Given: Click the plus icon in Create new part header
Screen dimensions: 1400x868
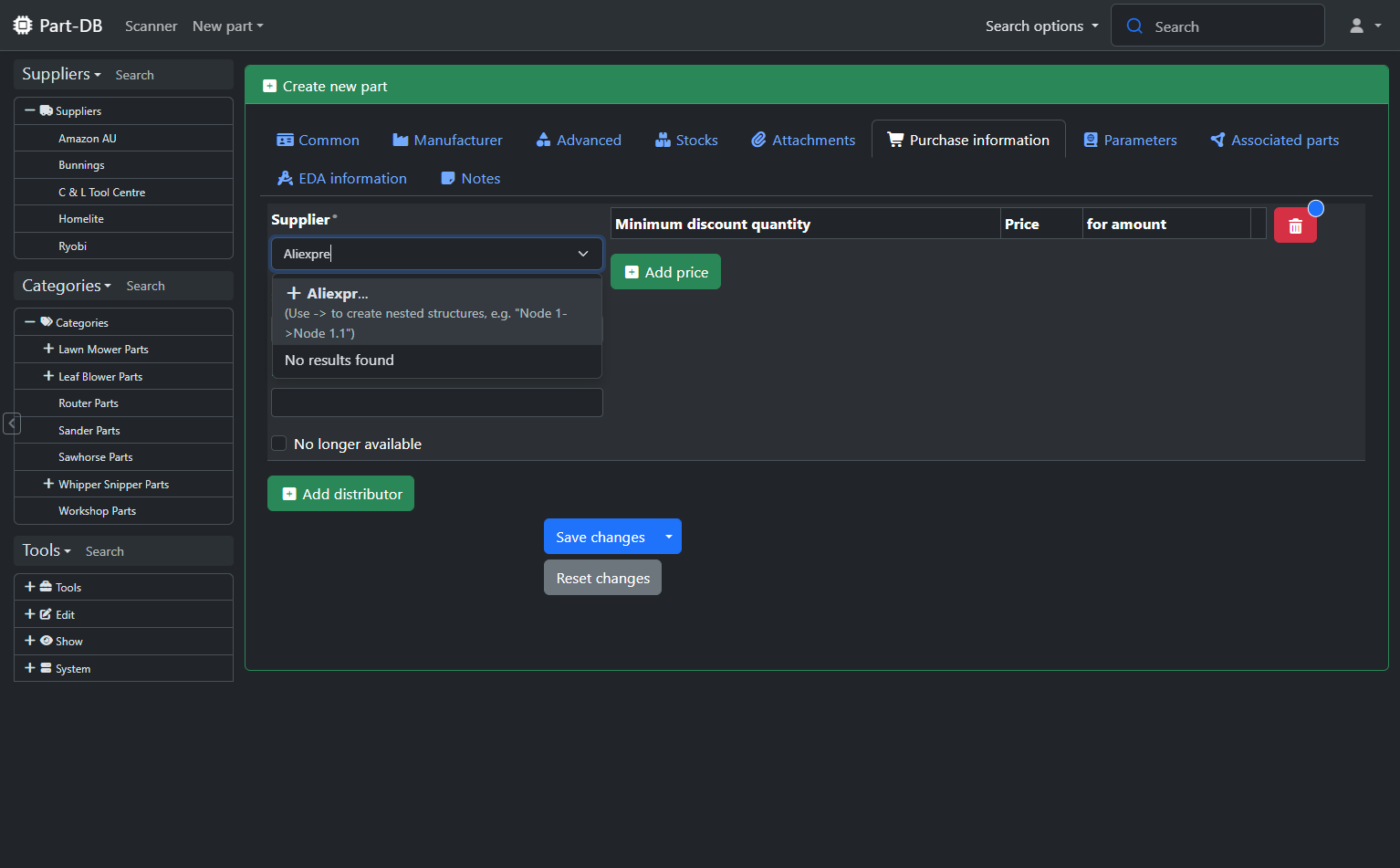Looking at the screenshot, I should tap(269, 86).
